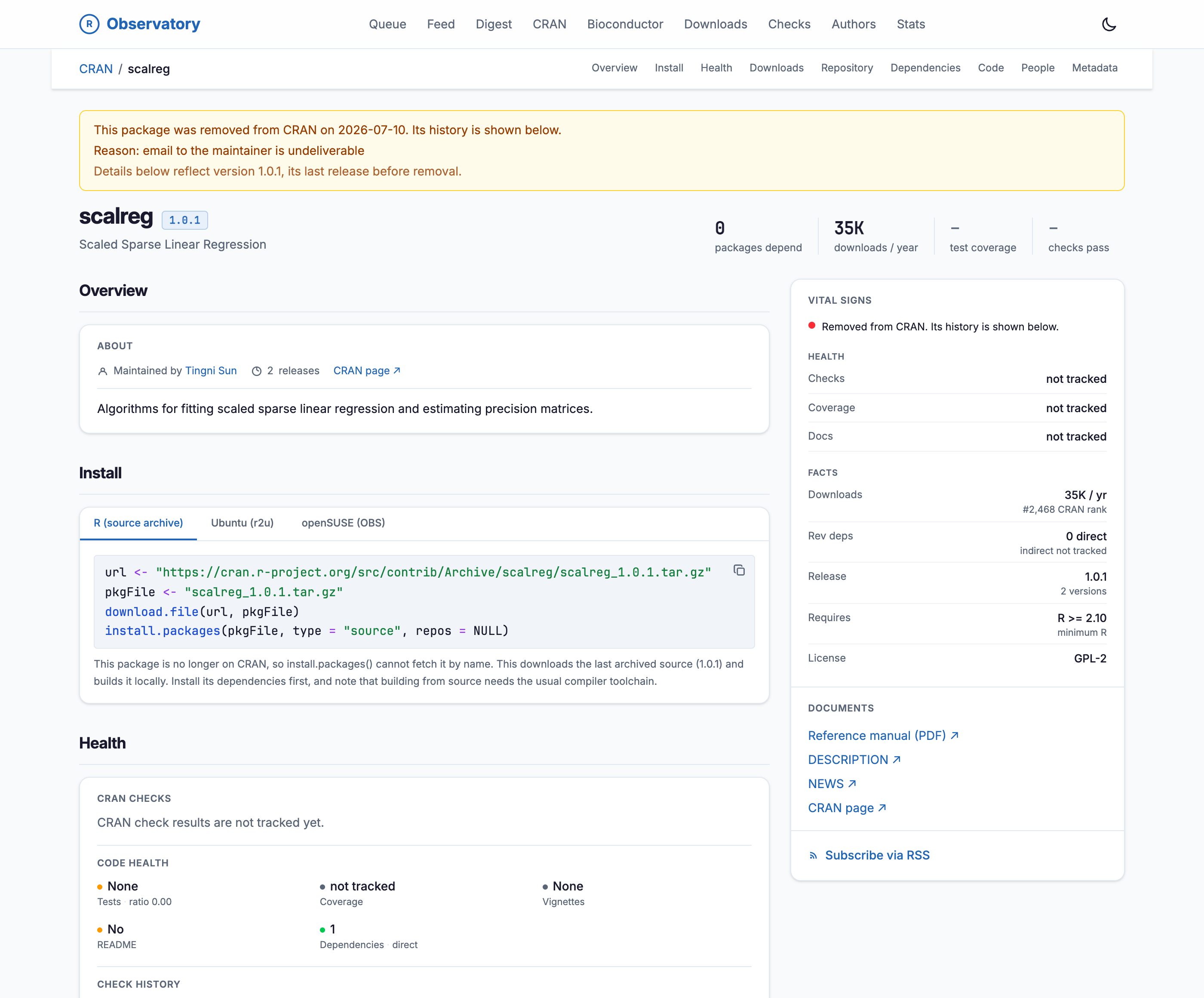Open CRAN in the top navigation

tap(549, 24)
